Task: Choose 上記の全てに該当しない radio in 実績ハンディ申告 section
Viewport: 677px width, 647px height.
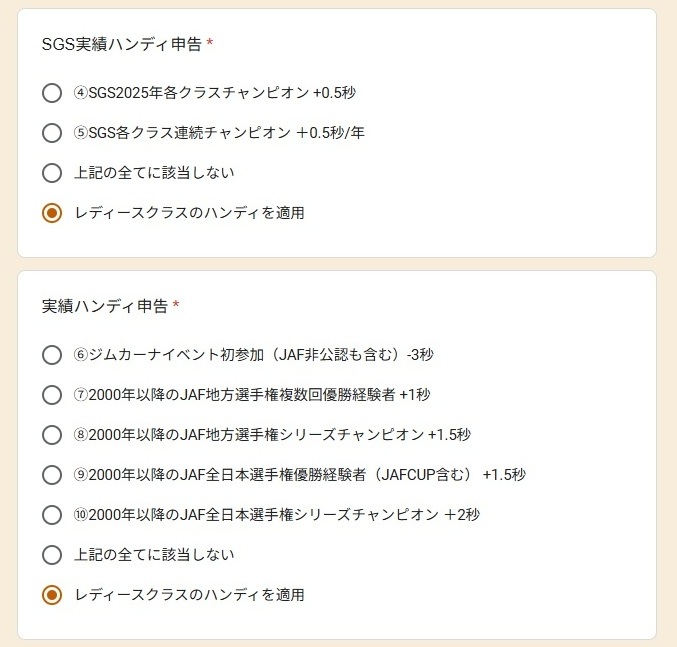Action: [52, 555]
